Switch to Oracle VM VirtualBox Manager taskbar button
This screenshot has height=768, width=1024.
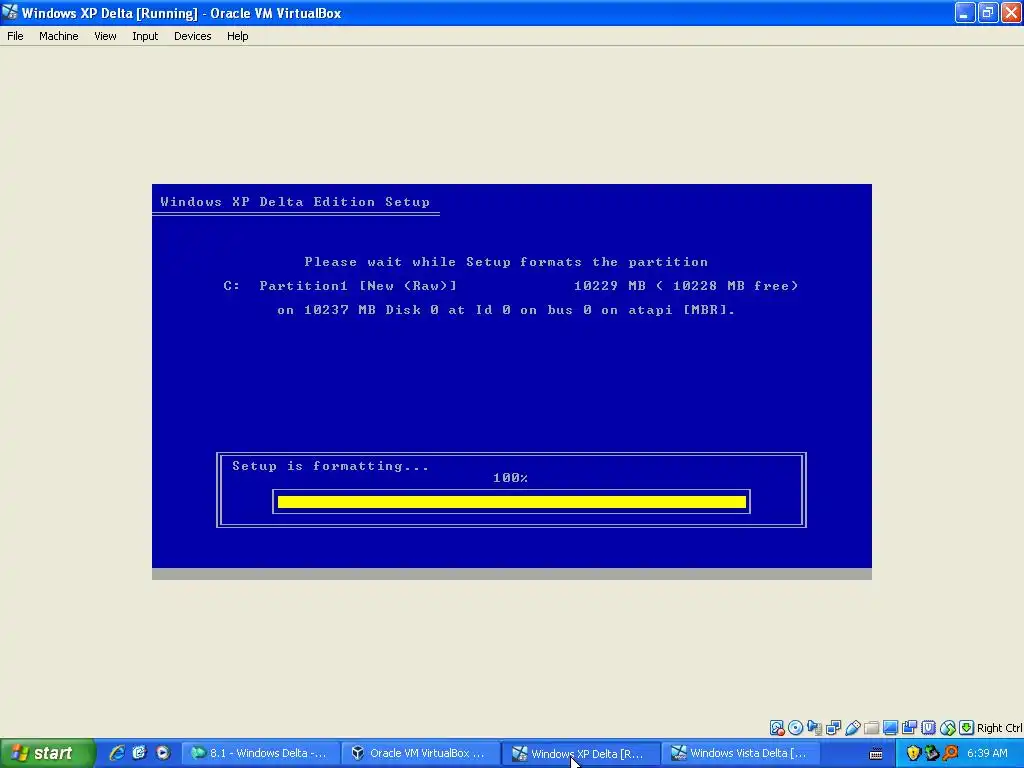(421, 753)
